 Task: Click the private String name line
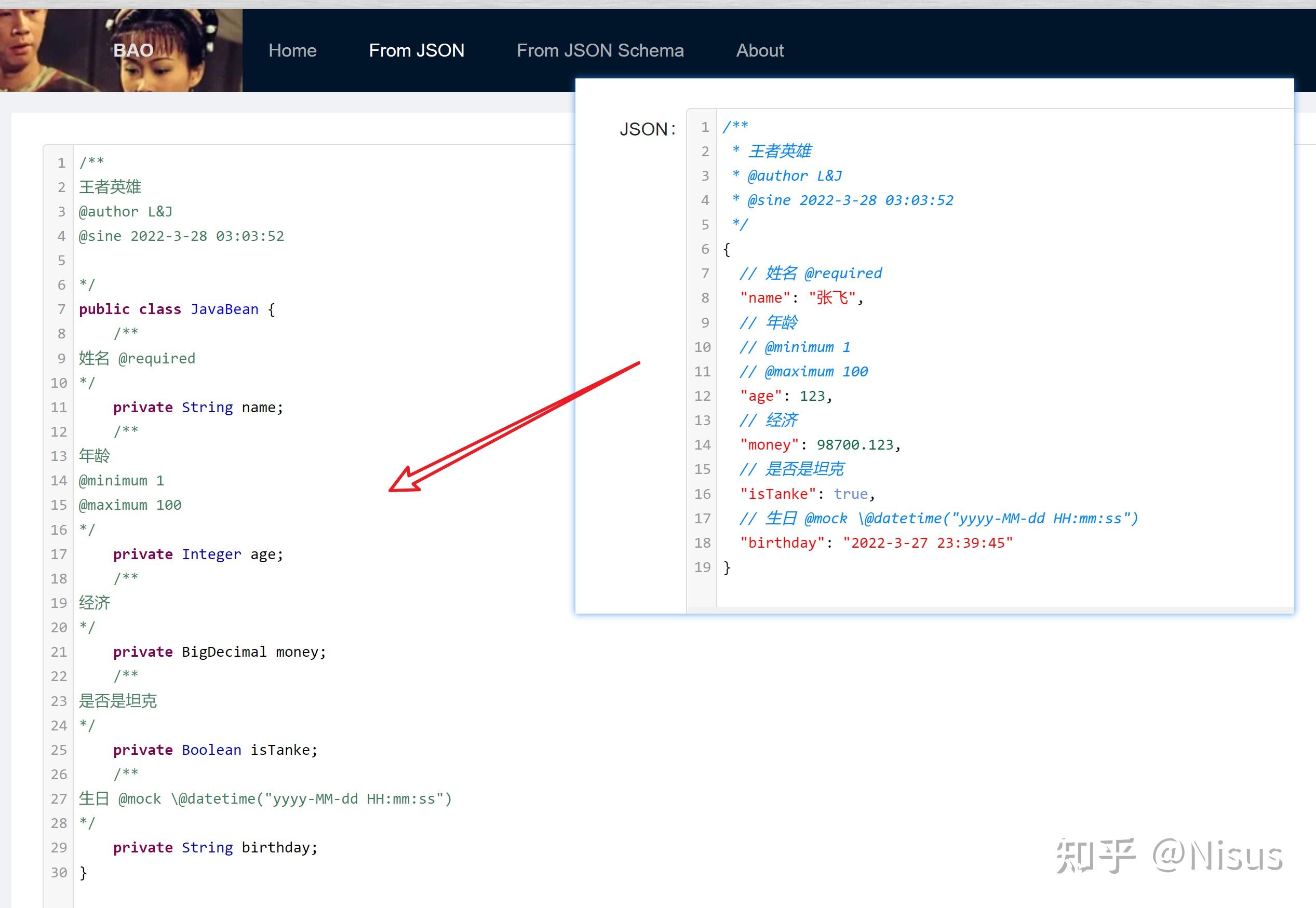coord(198,408)
